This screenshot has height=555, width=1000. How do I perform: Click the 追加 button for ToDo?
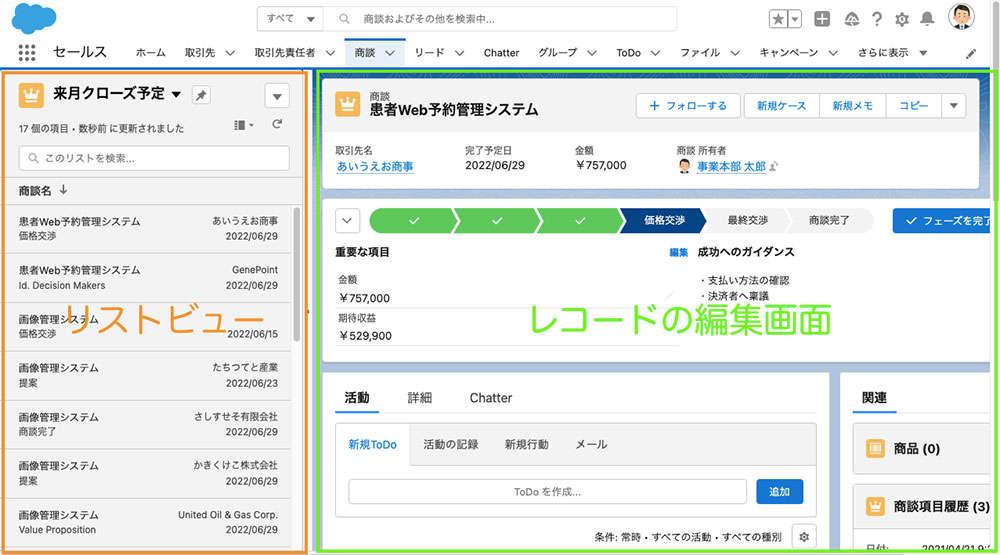(x=779, y=491)
